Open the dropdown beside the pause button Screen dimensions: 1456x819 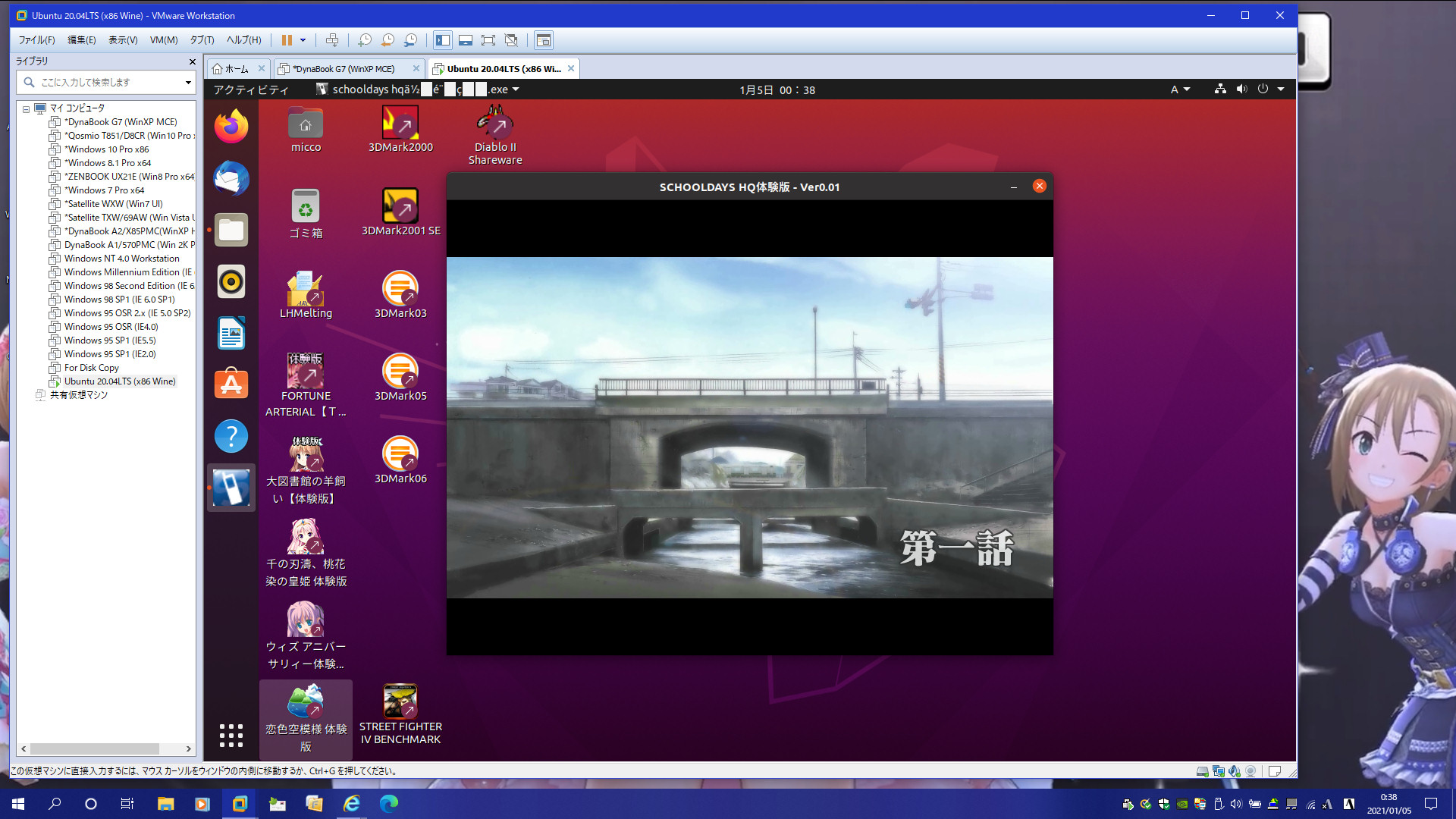pyautogui.click(x=303, y=40)
